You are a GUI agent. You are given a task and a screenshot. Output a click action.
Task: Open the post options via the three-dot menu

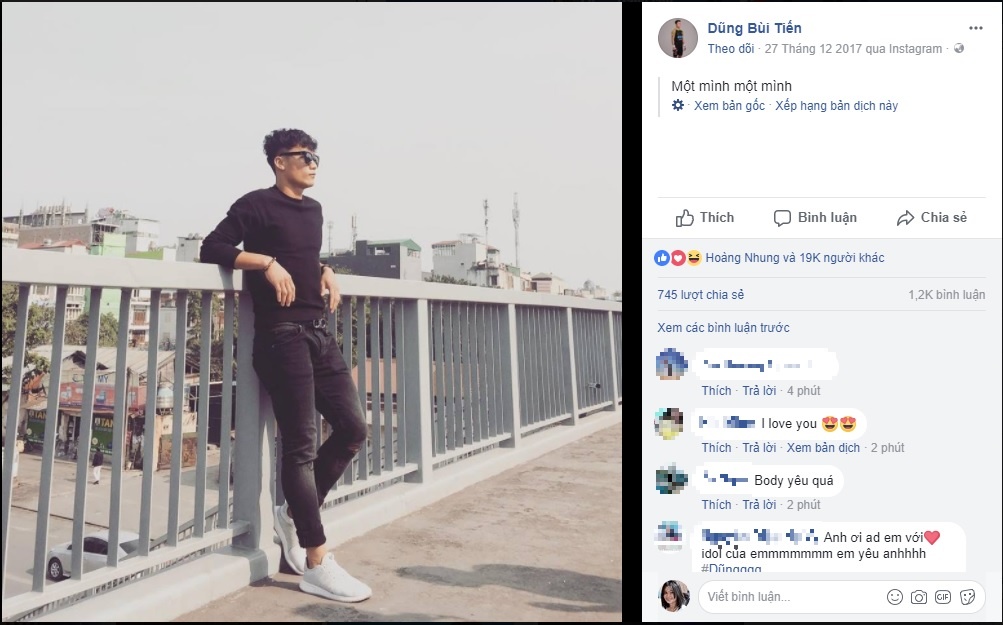tap(975, 26)
